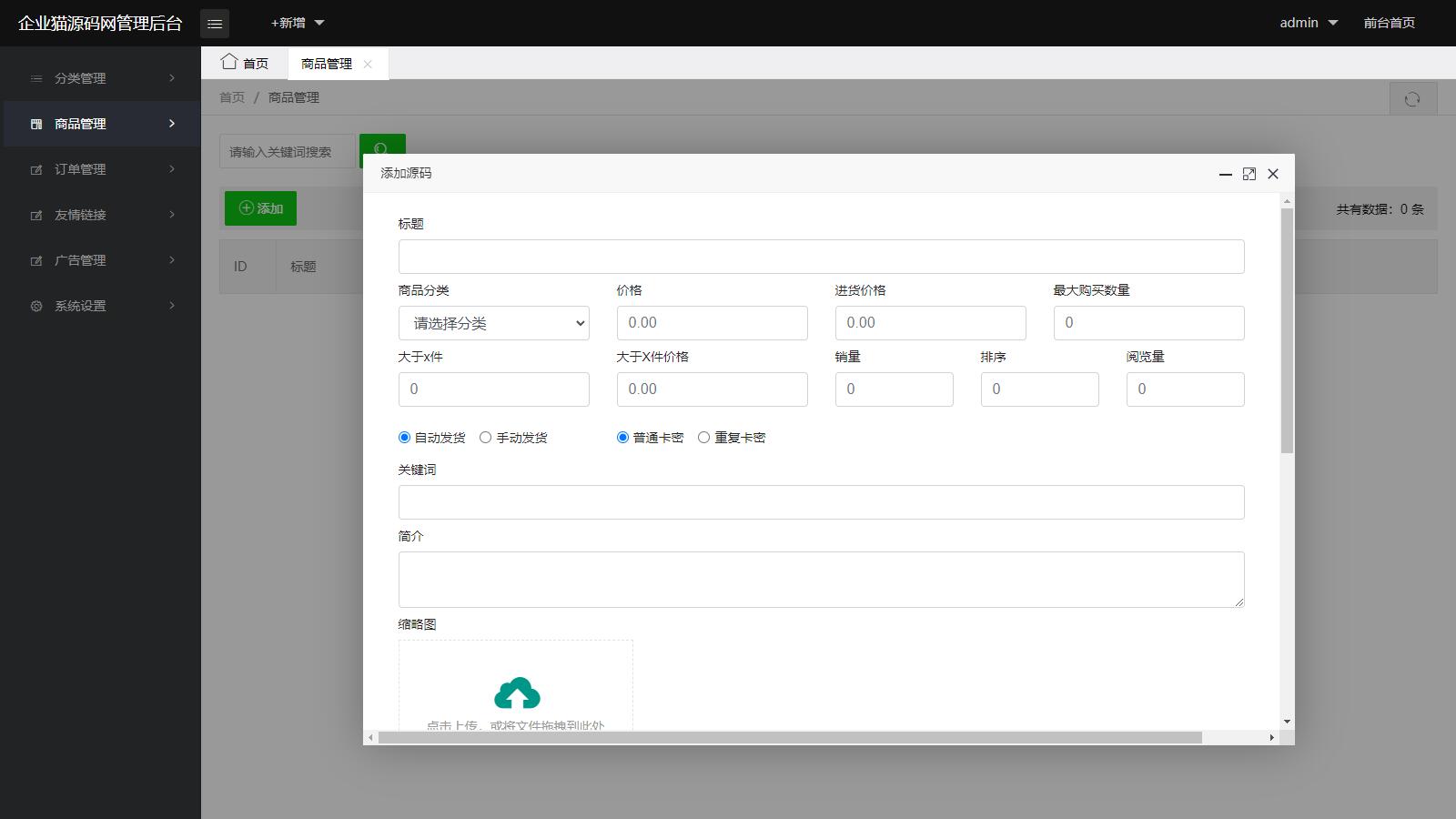Select the 重复卡密 radio option
The image size is (1456, 819).
point(703,437)
